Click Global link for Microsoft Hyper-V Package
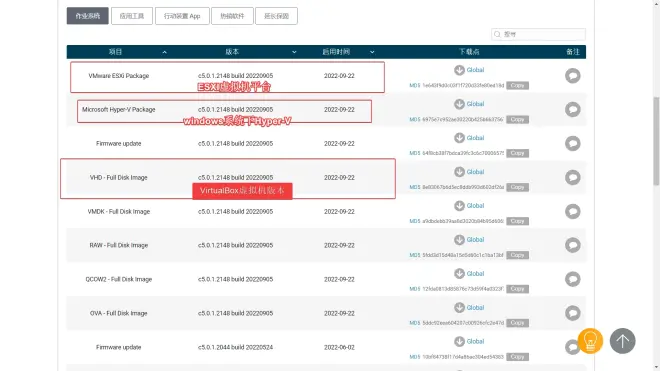Image resolution: width=660 pixels, height=371 pixels. click(475, 104)
